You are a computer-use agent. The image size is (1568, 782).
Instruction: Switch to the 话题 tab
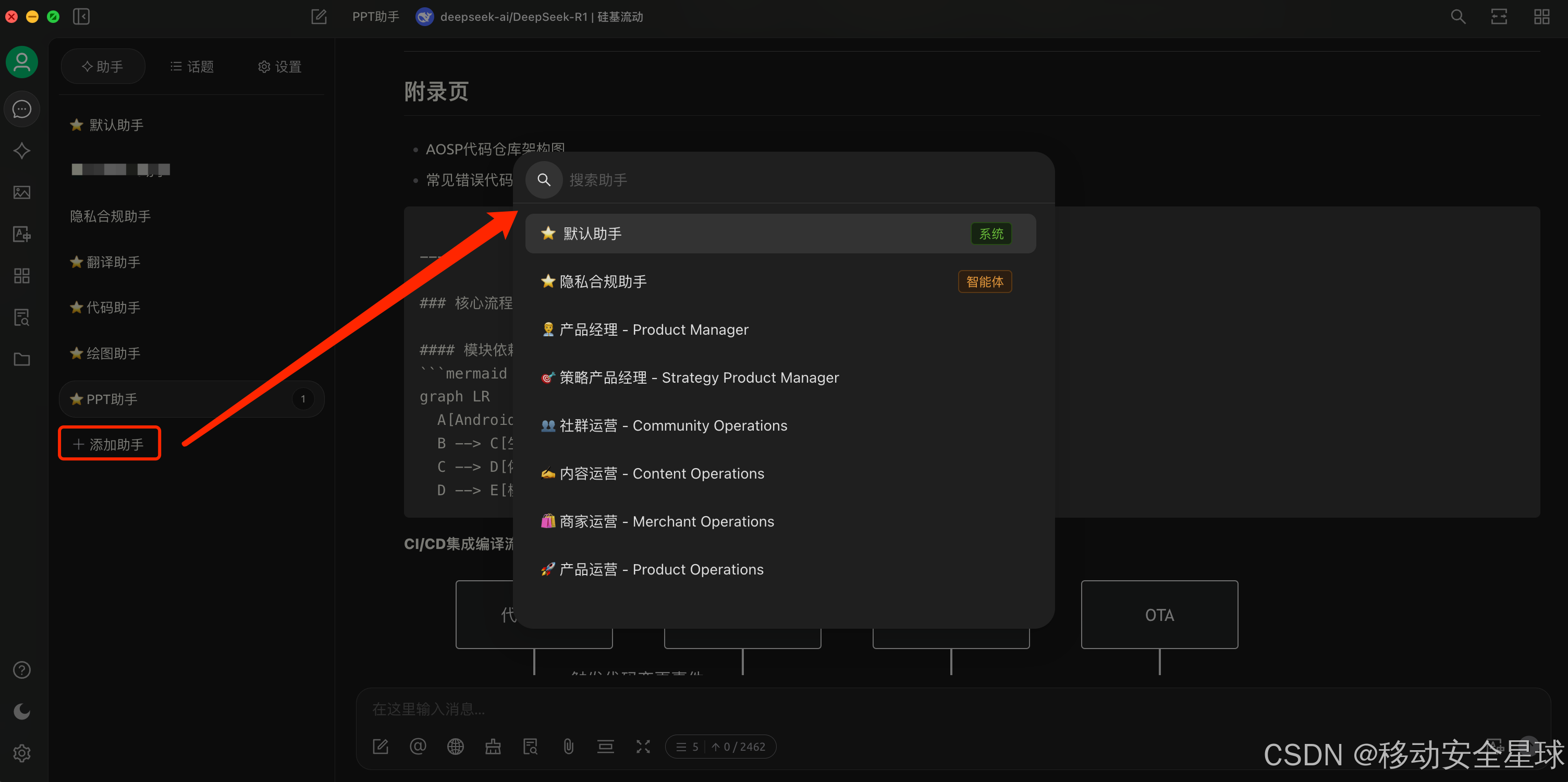(192, 66)
